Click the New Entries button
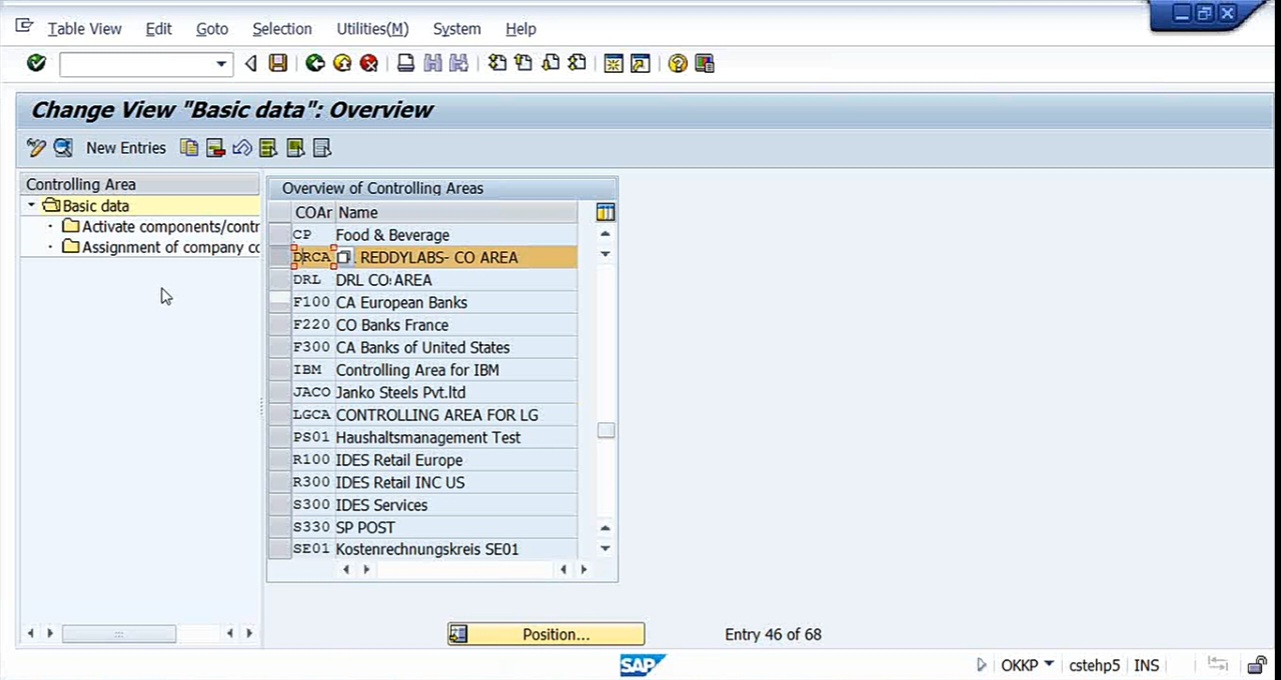This screenshot has width=1281, height=680. (x=126, y=148)
